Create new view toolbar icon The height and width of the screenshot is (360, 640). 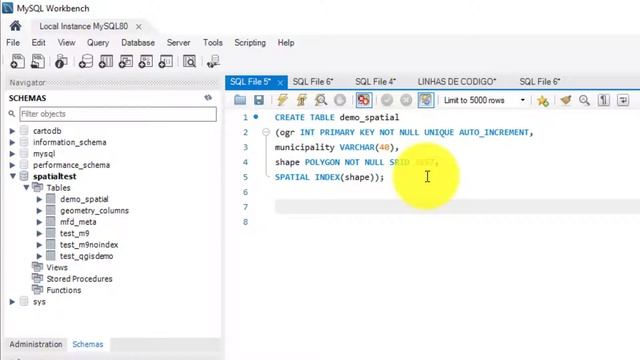(x=126, y=61)
